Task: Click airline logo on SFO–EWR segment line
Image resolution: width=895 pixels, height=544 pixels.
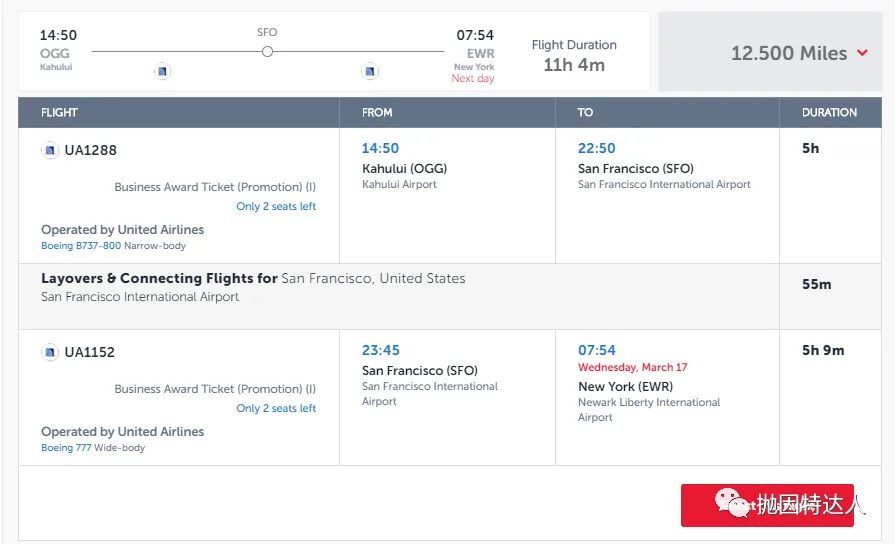Action: [x=370, y=71]
